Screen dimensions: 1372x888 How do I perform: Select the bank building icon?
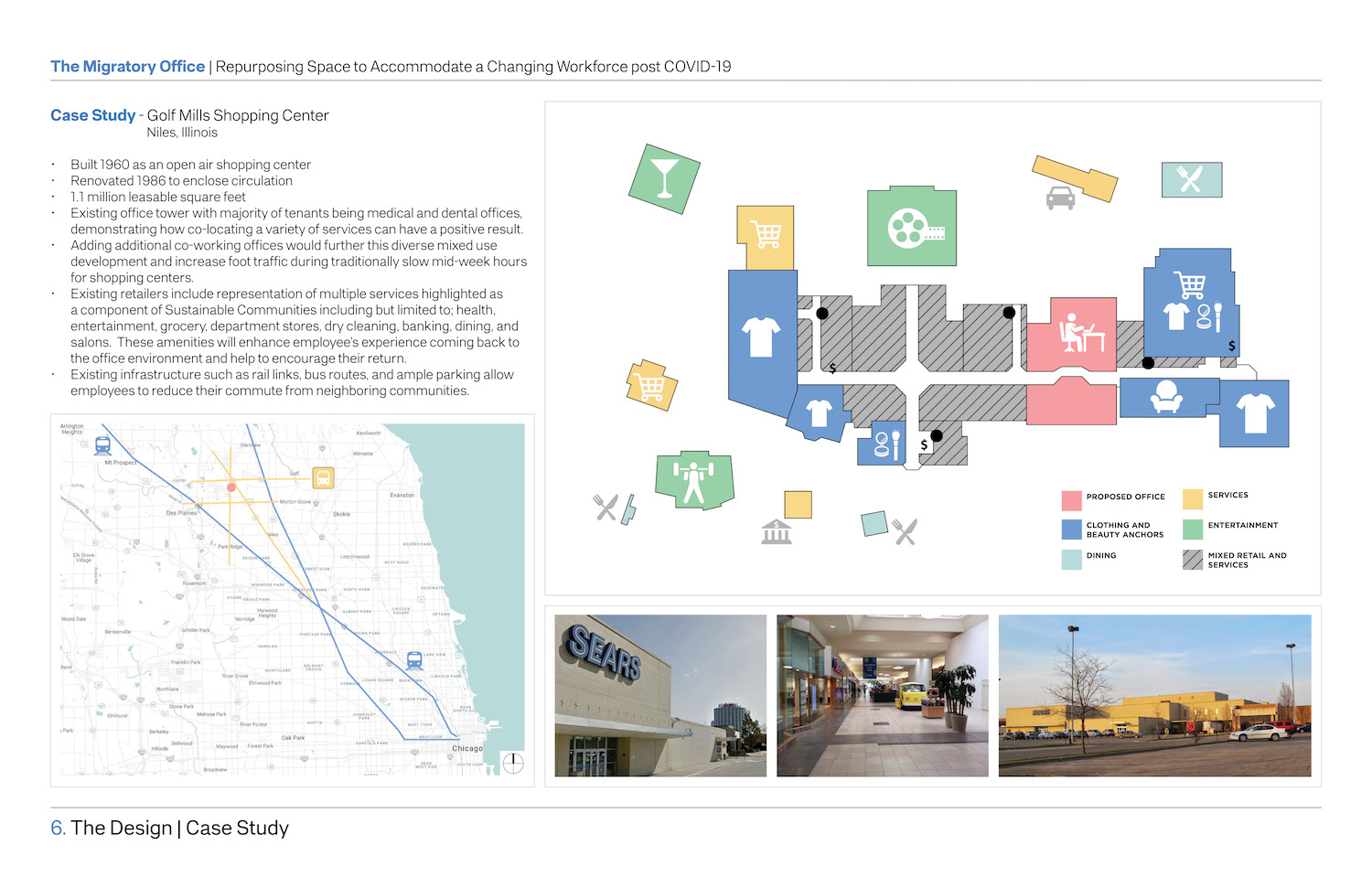tap(776, 531)
